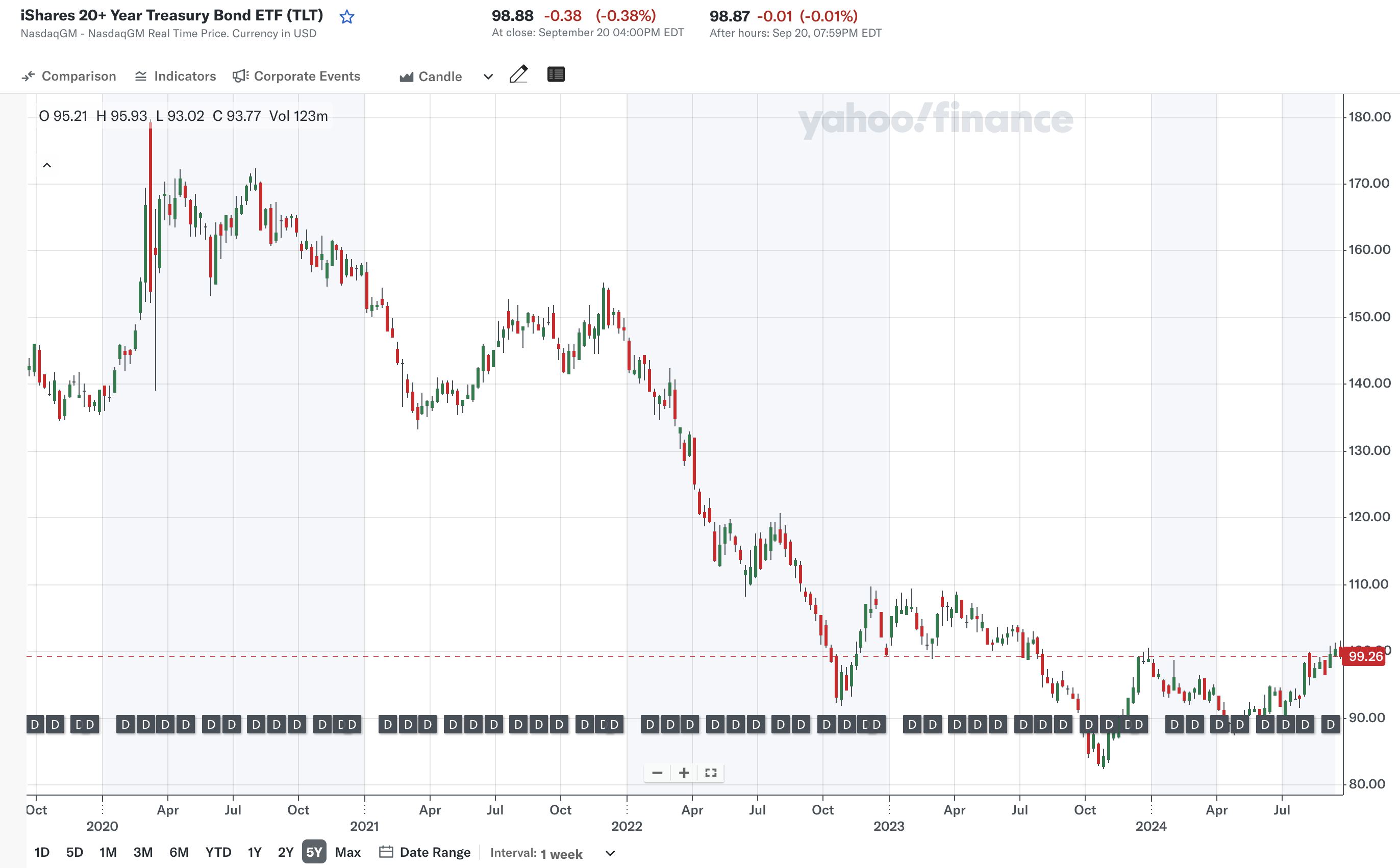Zoom out on the chart
This screenshot has width=1400, height=868.
(658, 773)
